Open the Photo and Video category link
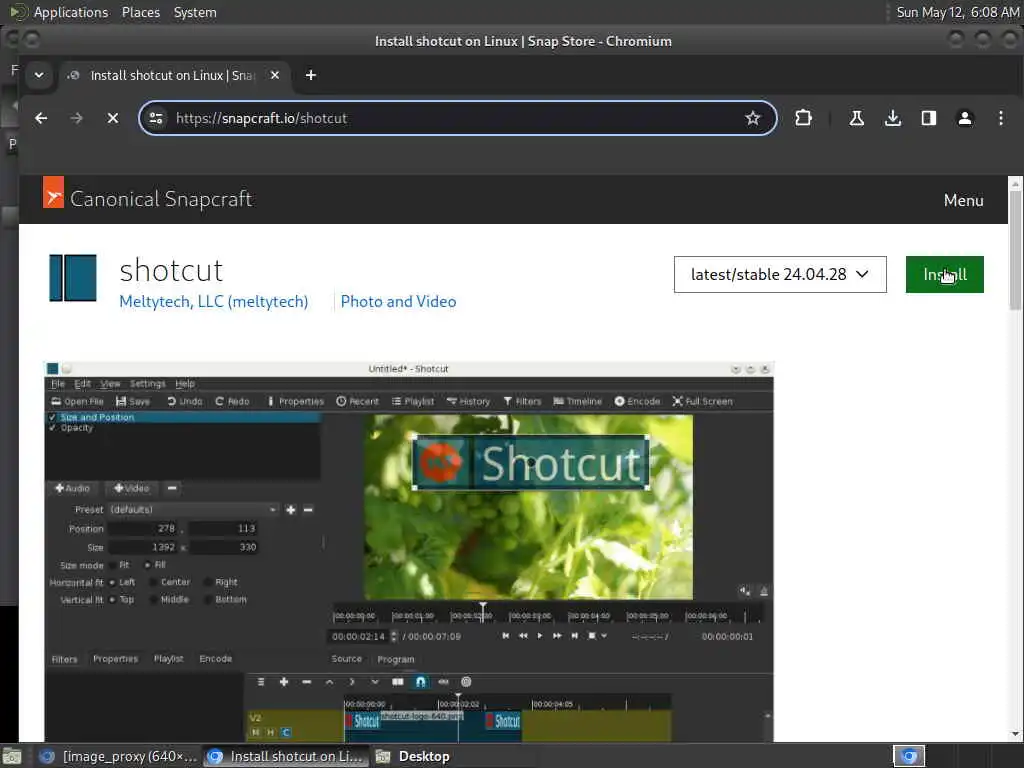The image size is (1024, 768). tap(398, 301)
